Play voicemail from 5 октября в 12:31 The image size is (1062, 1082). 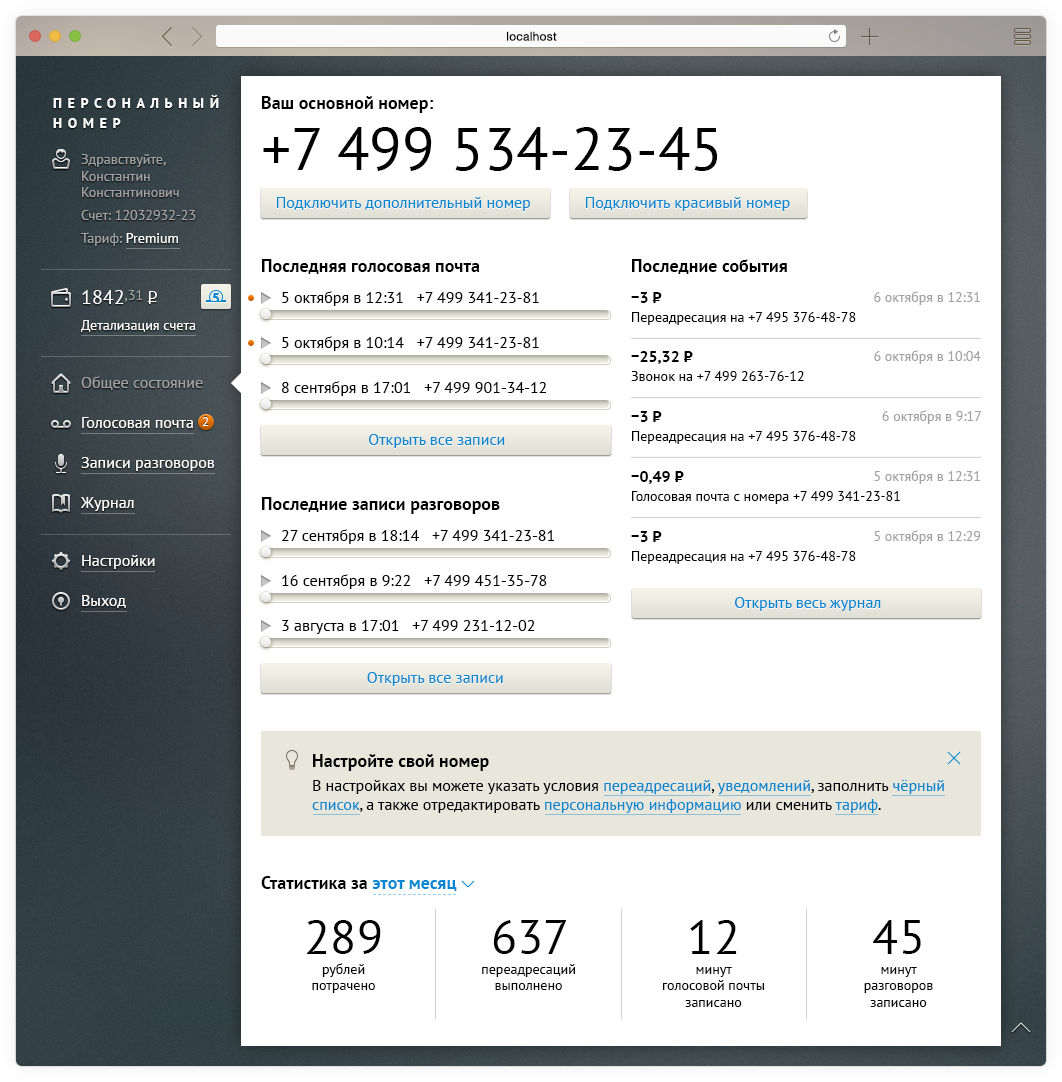click(266, 298)
